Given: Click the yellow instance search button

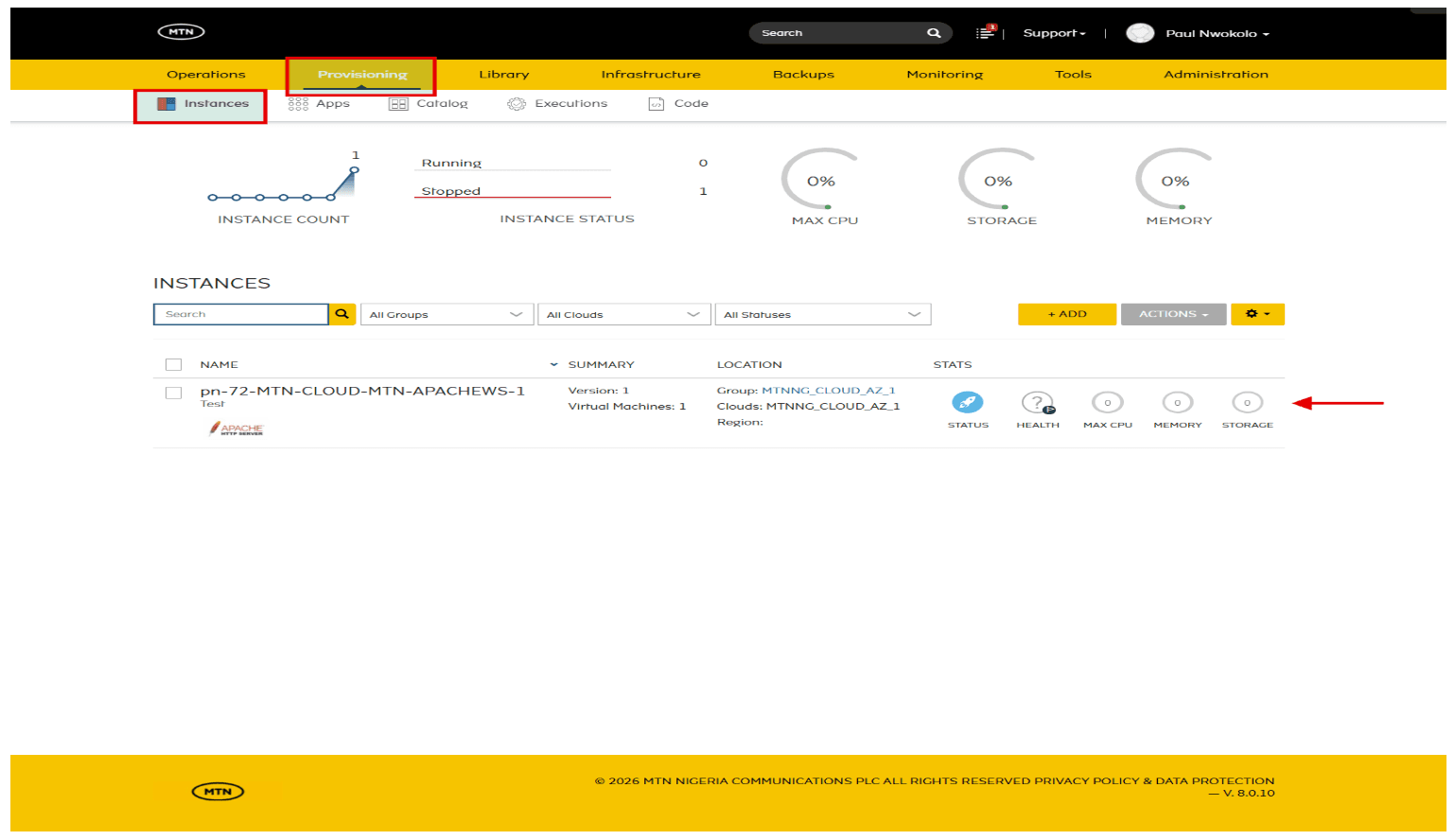Looking at the screenshot, I should [x=342, y=314].
